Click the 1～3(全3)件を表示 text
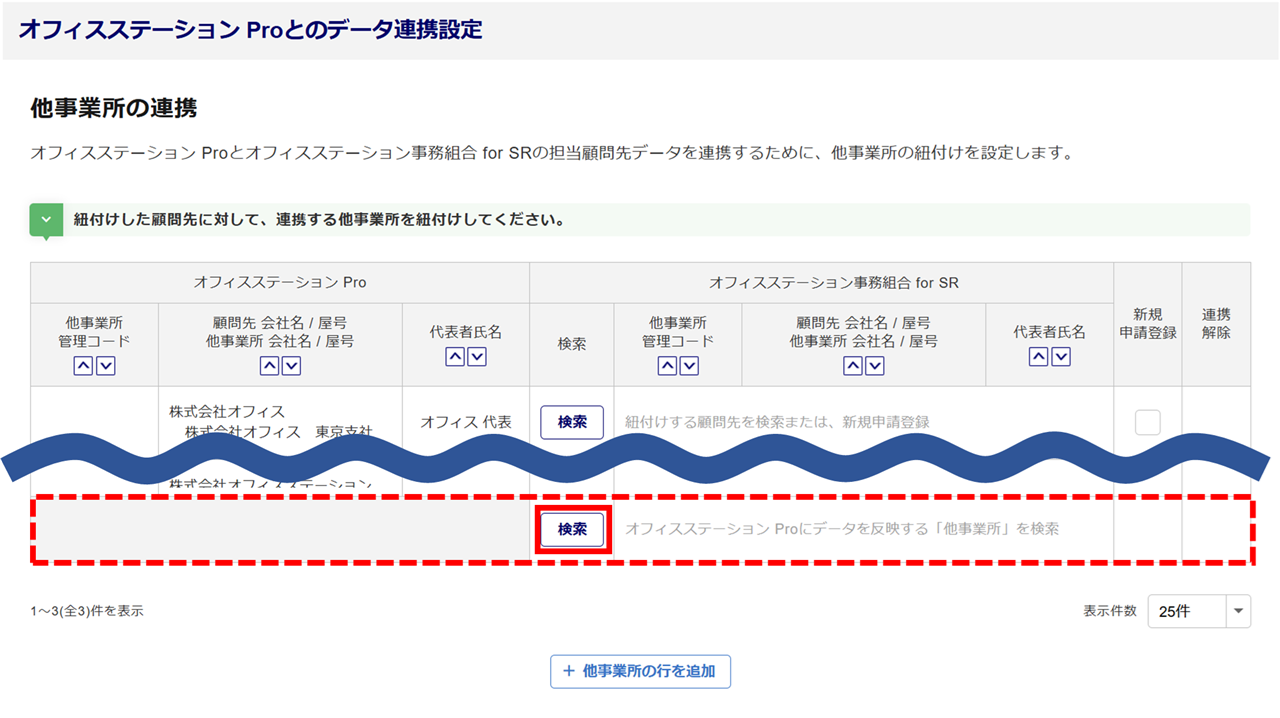The height and width of the screenshot is (718, 1280). (x=87, y=610)
